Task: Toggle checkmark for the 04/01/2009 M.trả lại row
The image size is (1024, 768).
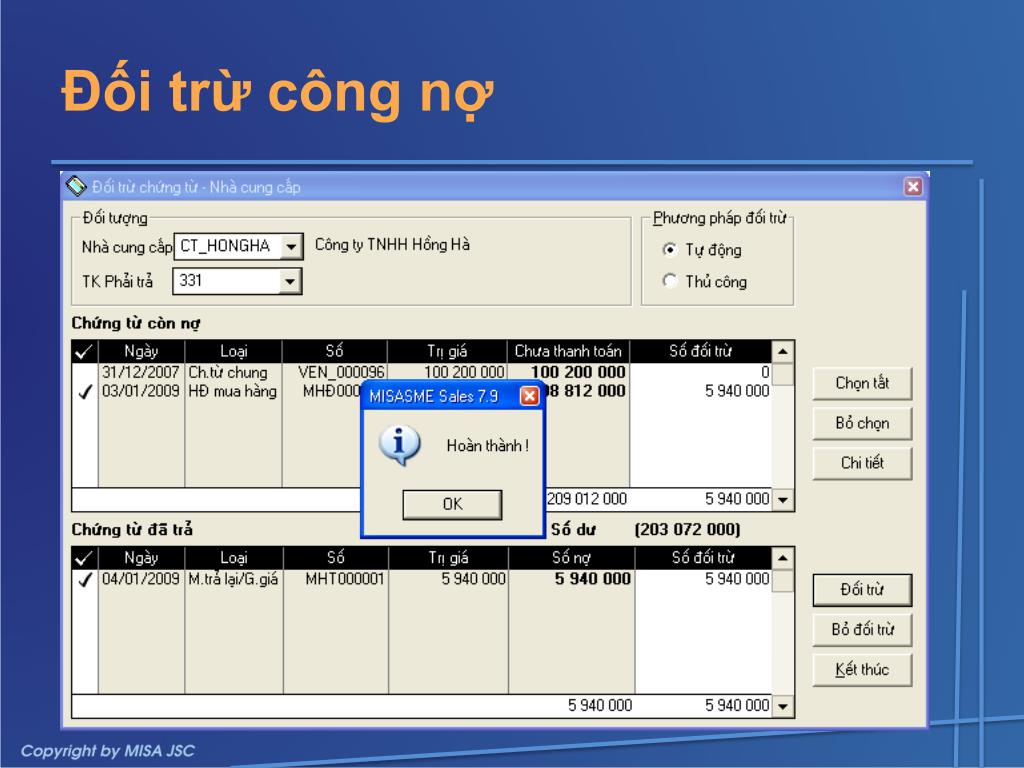Action: (x=84, y=579)
